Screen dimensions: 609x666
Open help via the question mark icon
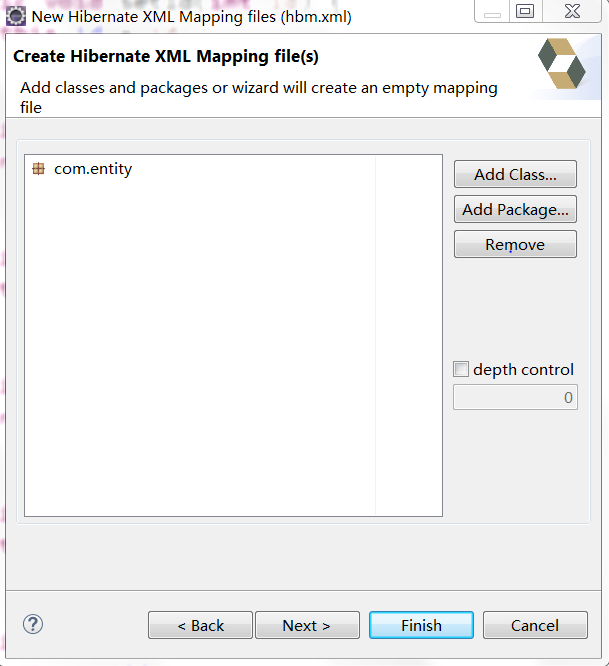(33, 624)
